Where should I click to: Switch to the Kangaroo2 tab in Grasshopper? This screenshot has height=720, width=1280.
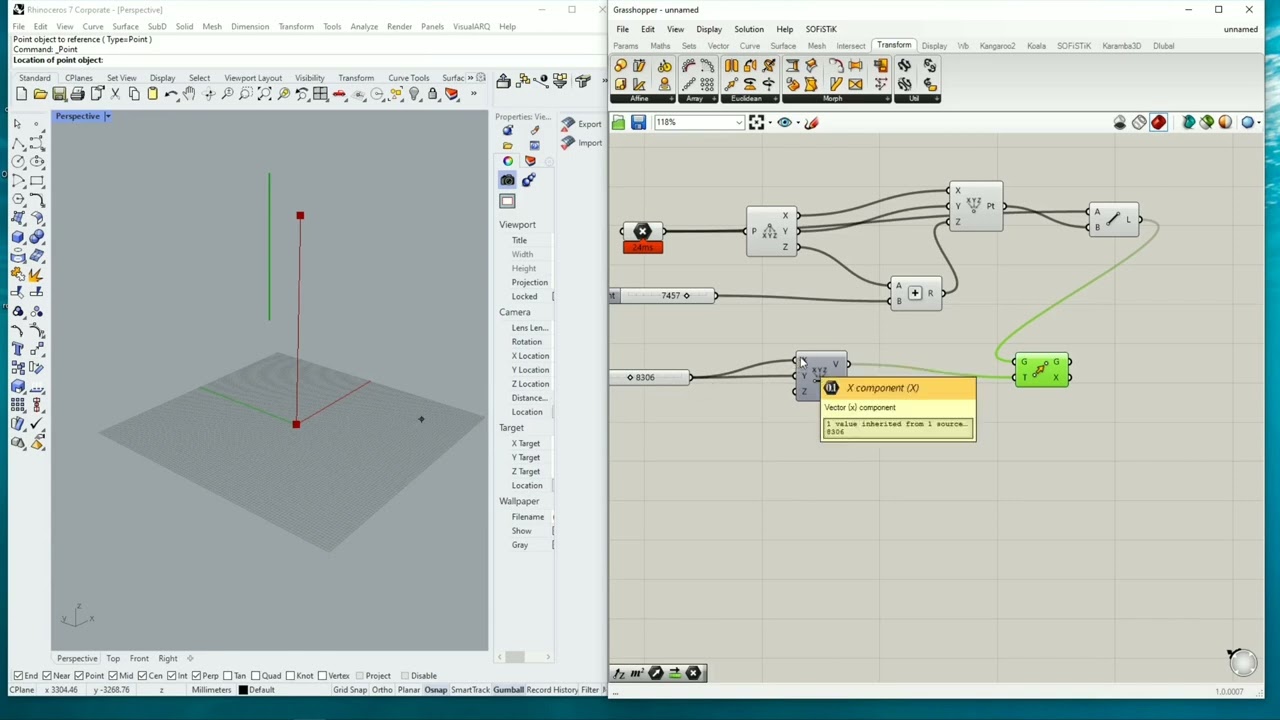click(x=997, y=46)
